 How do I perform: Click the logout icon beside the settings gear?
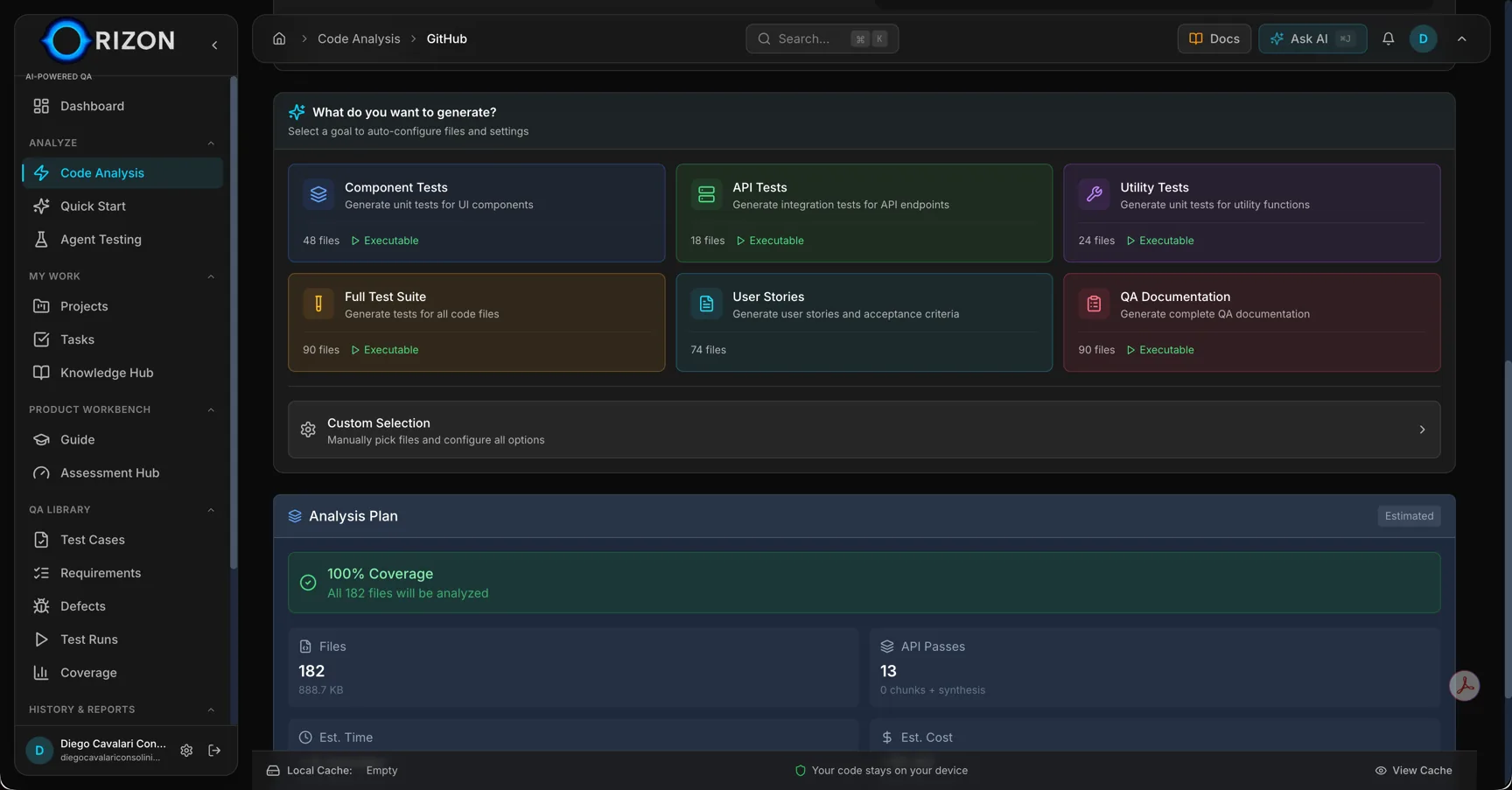click(214, 751)
